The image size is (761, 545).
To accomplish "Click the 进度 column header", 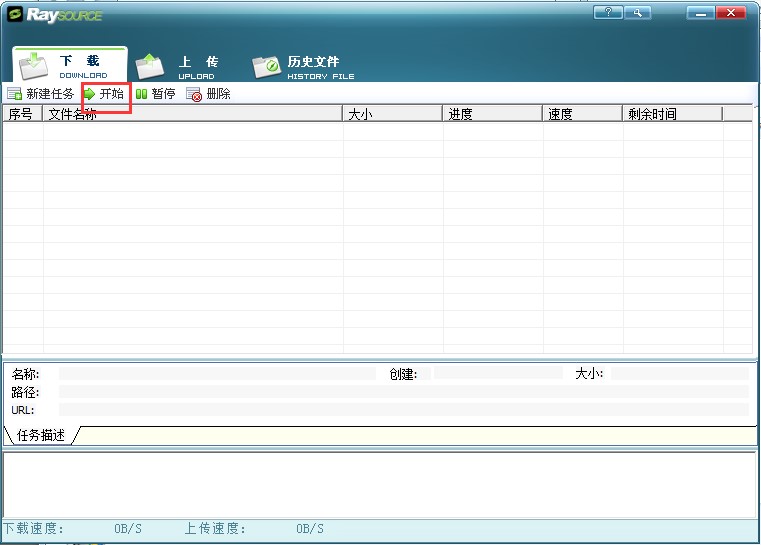I will coord(492,114).
